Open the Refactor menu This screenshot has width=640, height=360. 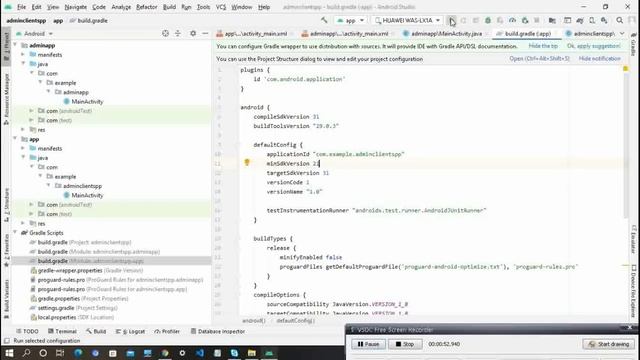click(x=147, y=7)
